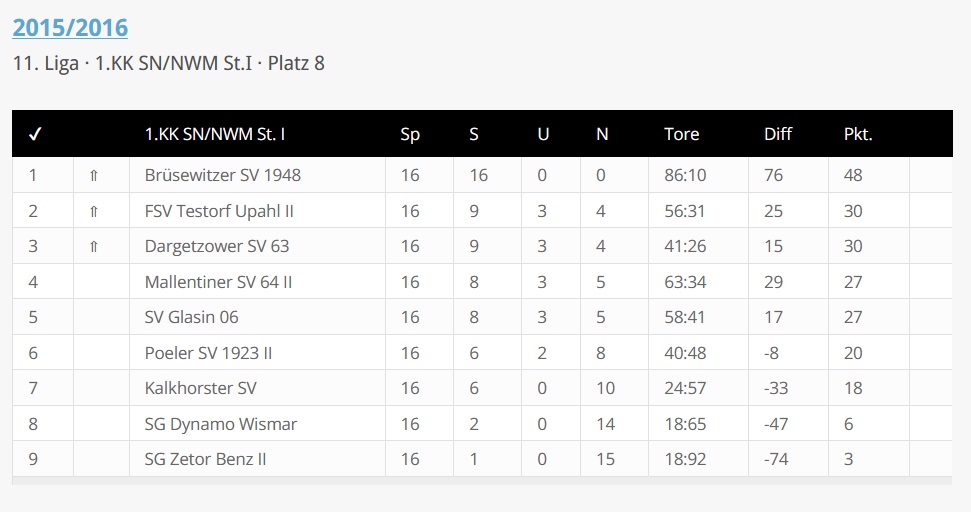Select the SG Dynamo Wismar team name
This screenshot has width=971, height=512.
coord(220,424)
